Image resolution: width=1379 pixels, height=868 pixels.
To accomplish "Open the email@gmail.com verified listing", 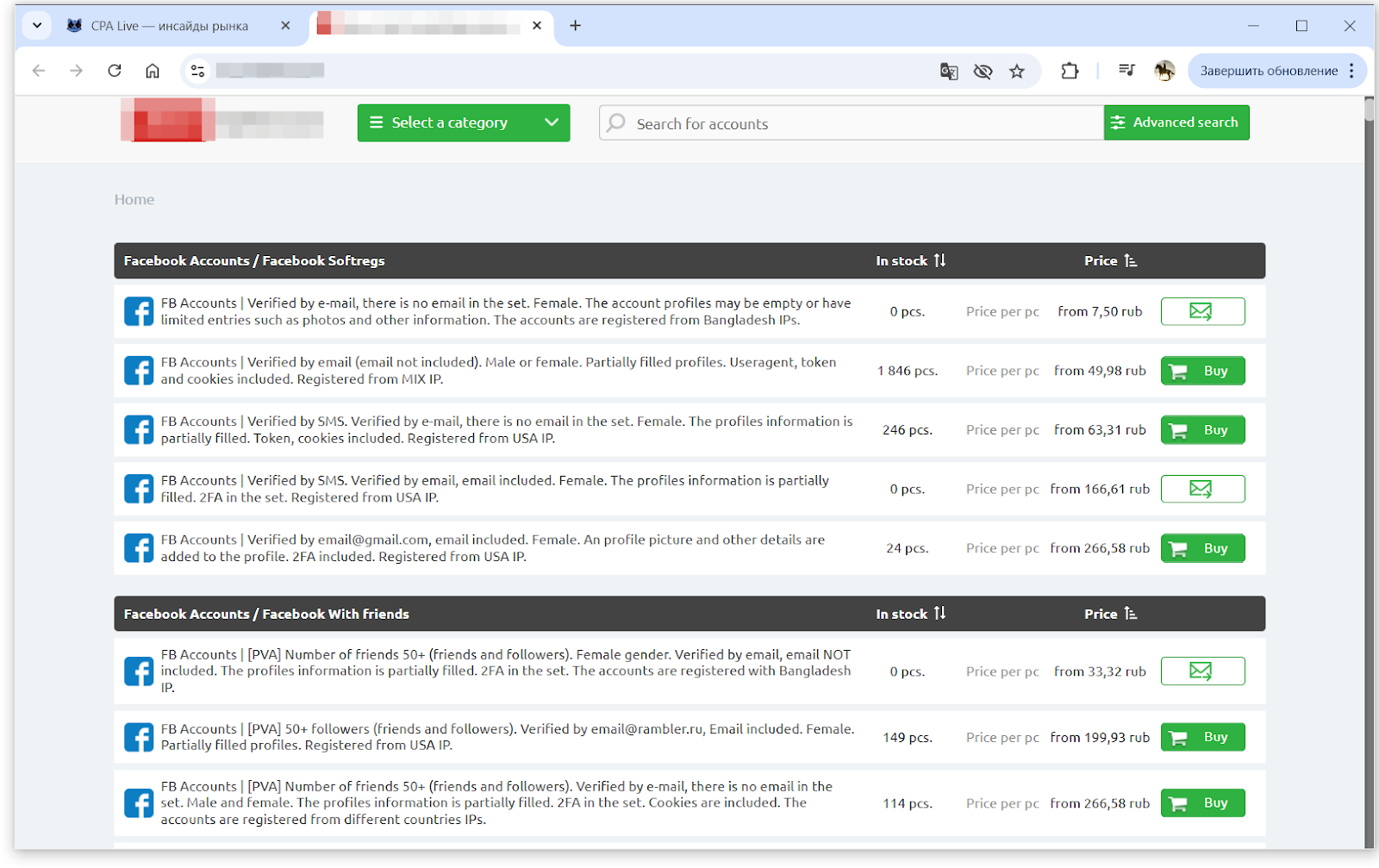I will tap(492, 548).
